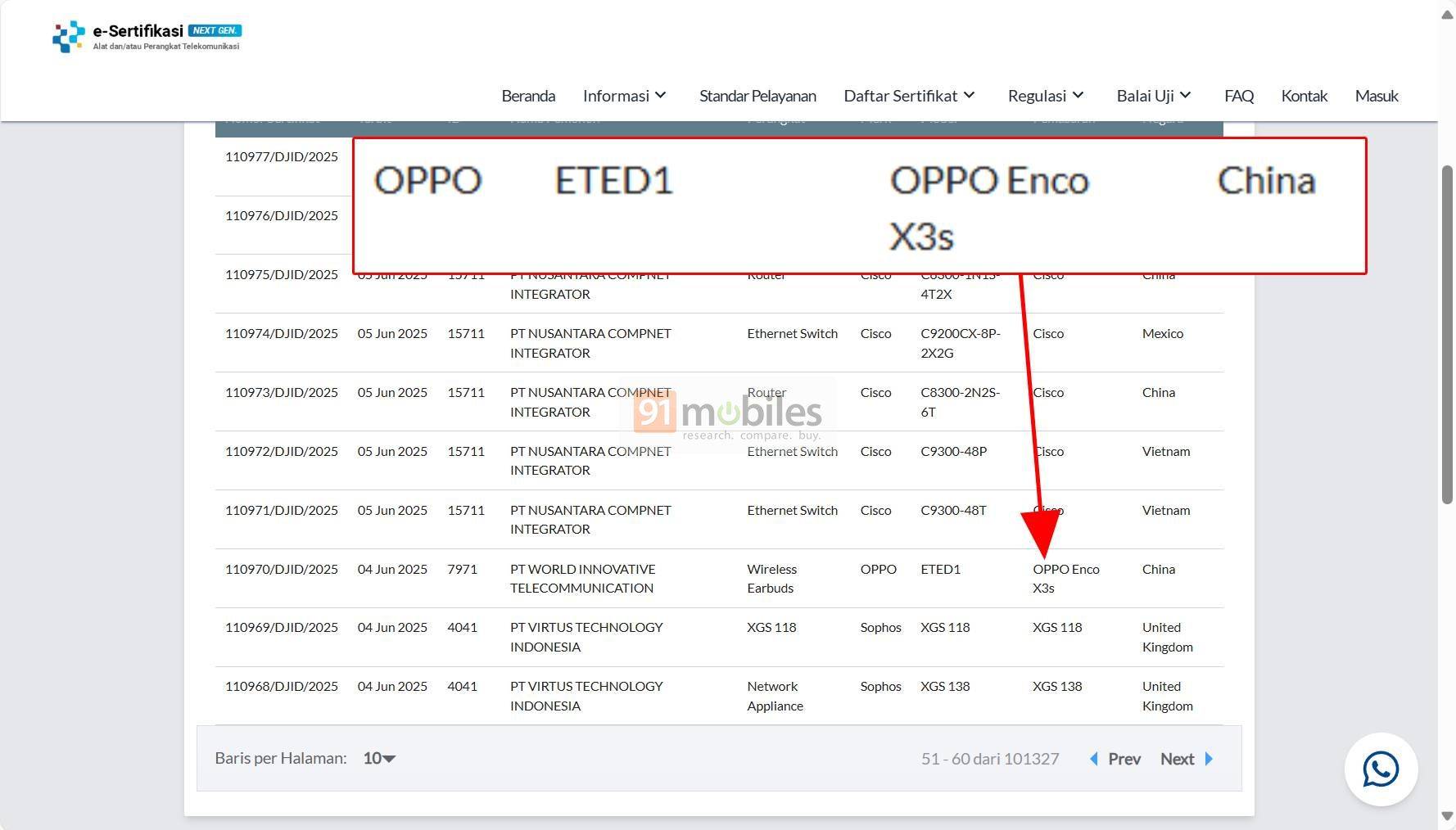The image size is (1456, 830).
Task: Select the Kontak menu item
Action: pos(1304,96)
